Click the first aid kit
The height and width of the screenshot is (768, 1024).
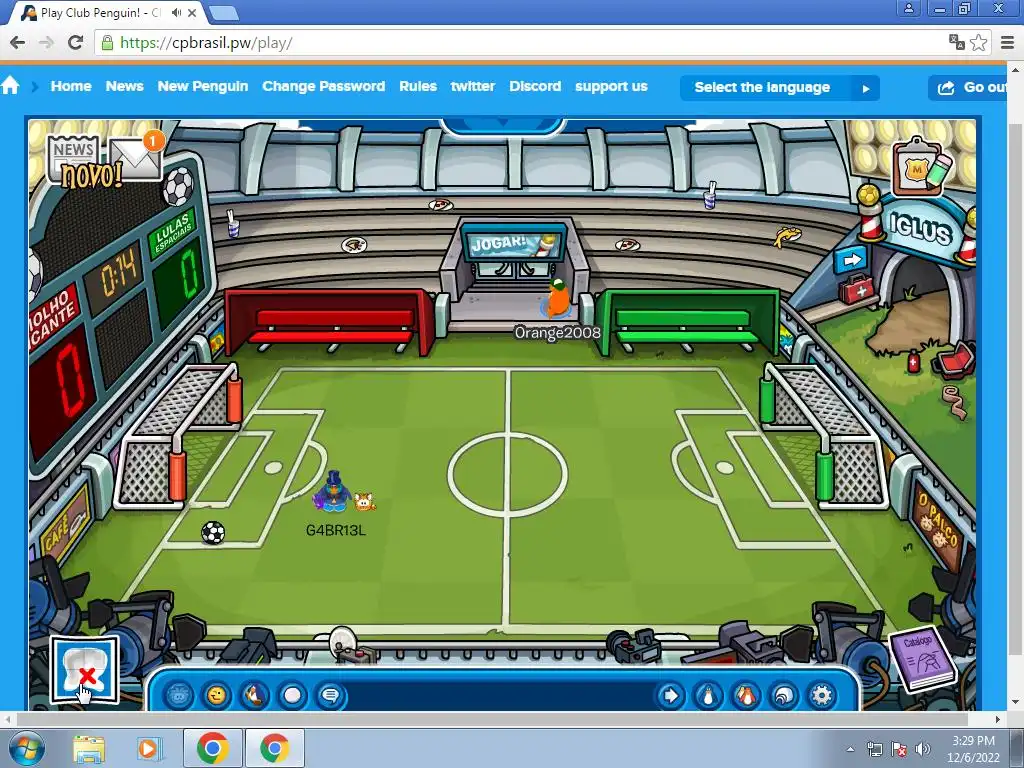[856, 289]
